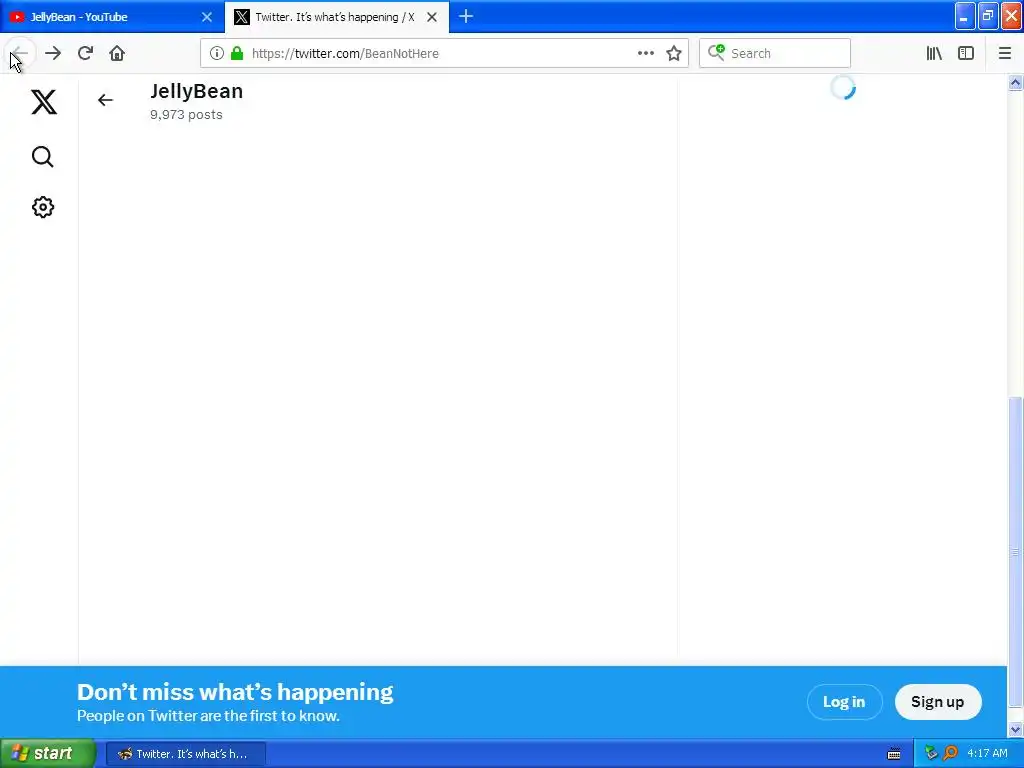Viewport: 1024px width, 768px height.
Task: Click the network tray icon
Action: coord(931,754)
